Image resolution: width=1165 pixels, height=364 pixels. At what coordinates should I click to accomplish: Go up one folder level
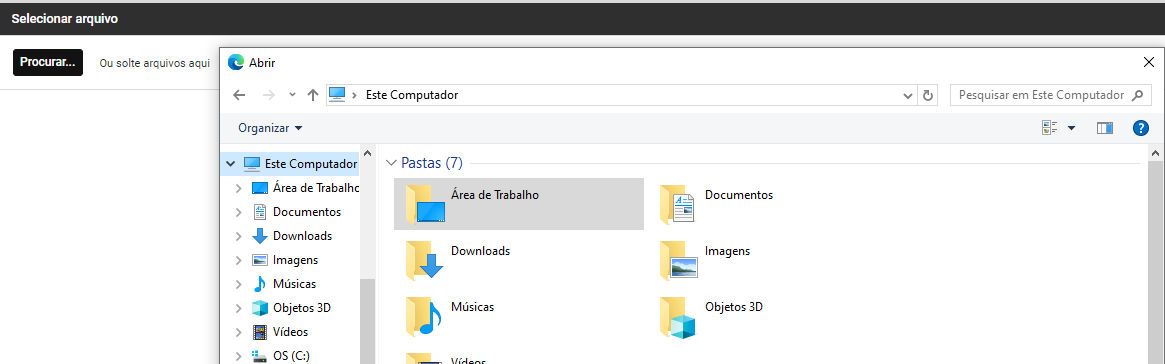[x=313, y=95]
